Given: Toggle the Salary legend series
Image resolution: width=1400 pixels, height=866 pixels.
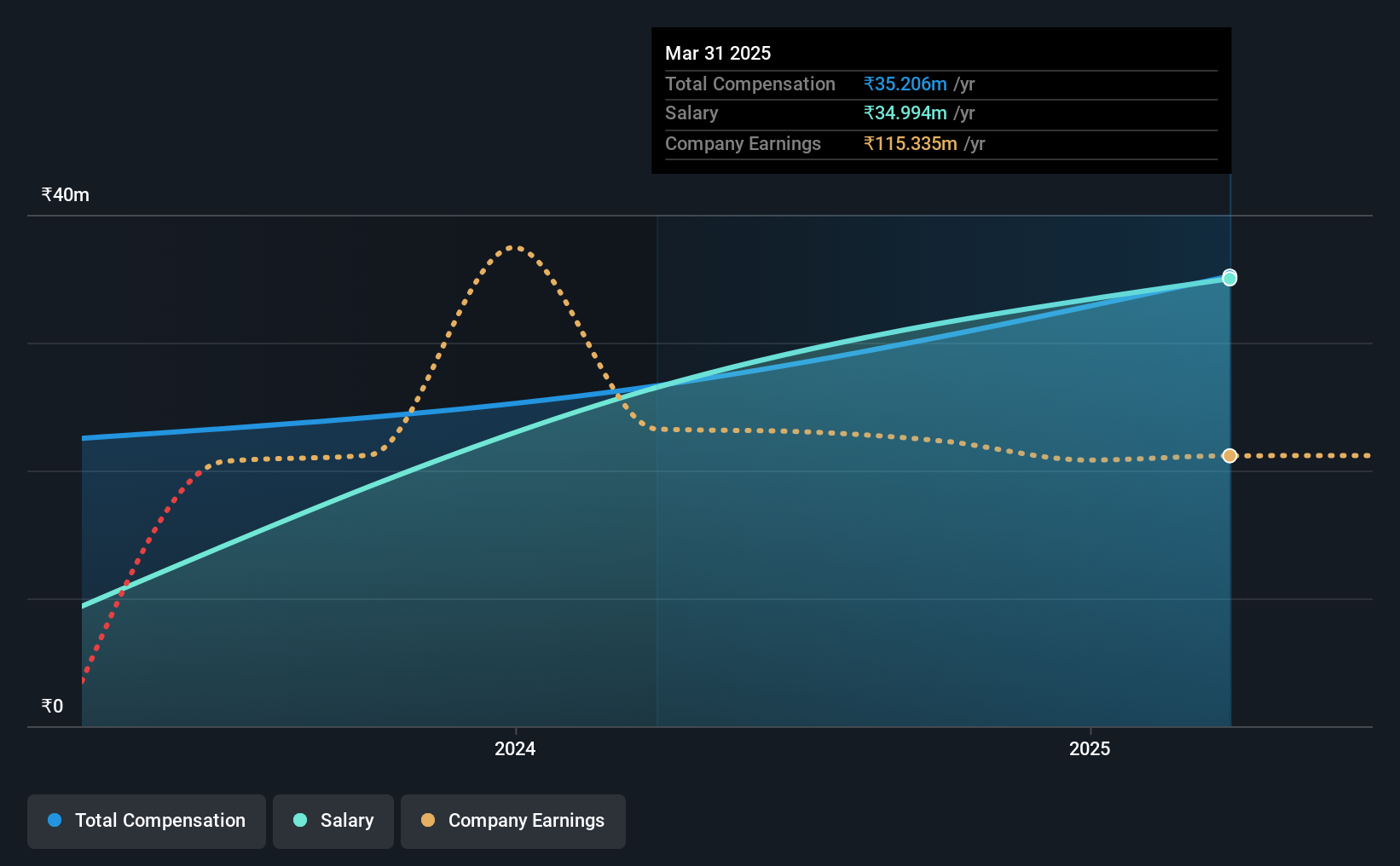Looking at the screenshot, I should (x=333, y=821).
